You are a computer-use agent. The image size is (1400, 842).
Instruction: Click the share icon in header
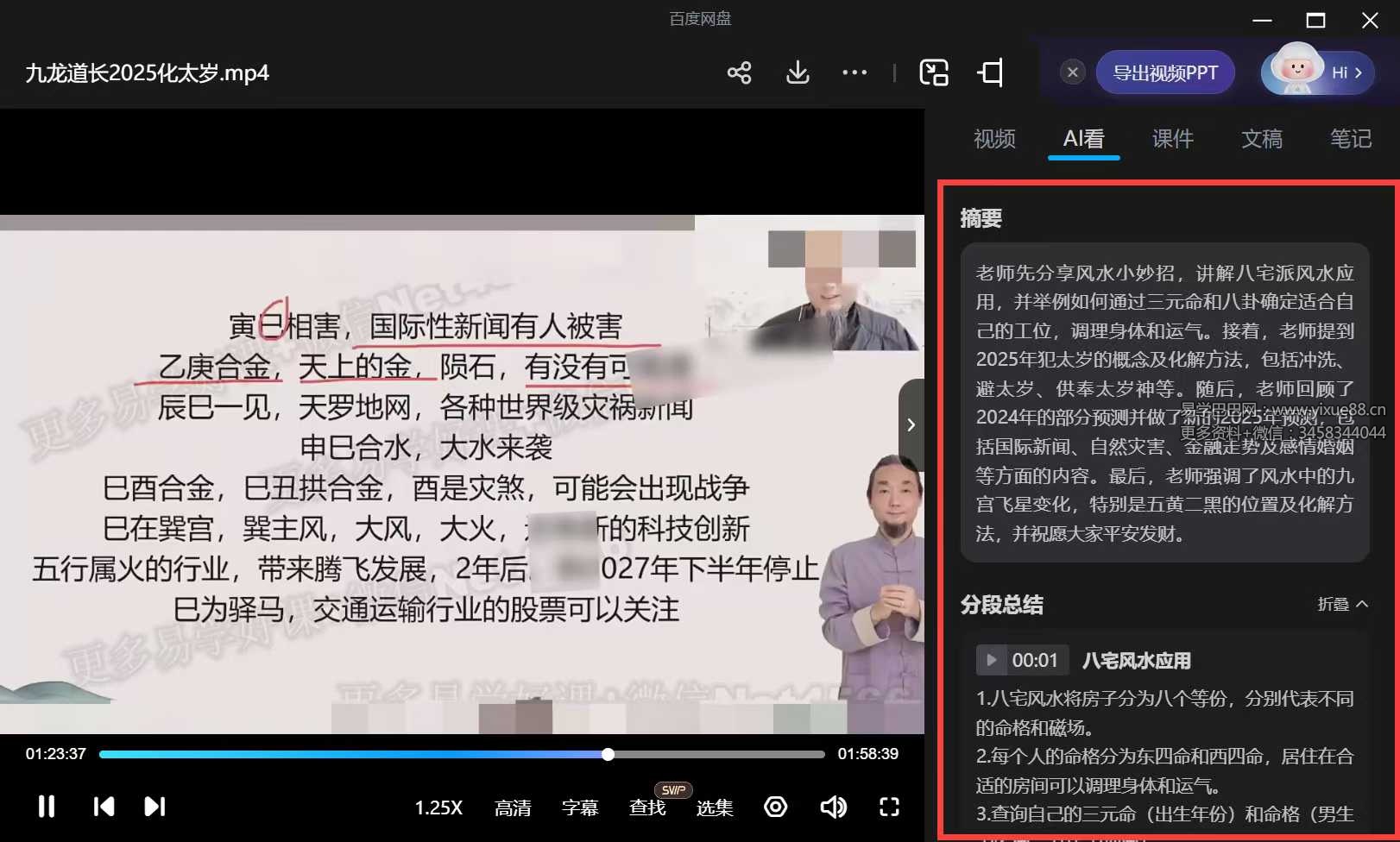(x=739, y=72)
